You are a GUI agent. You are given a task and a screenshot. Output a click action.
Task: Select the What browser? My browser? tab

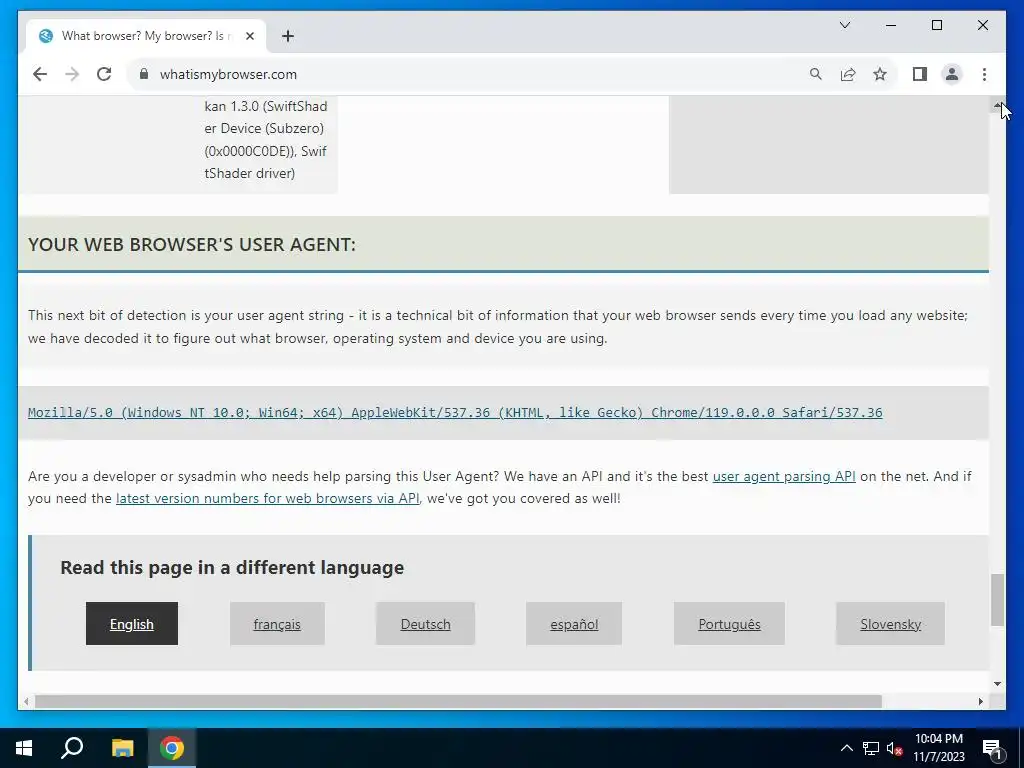click(146, 36)
